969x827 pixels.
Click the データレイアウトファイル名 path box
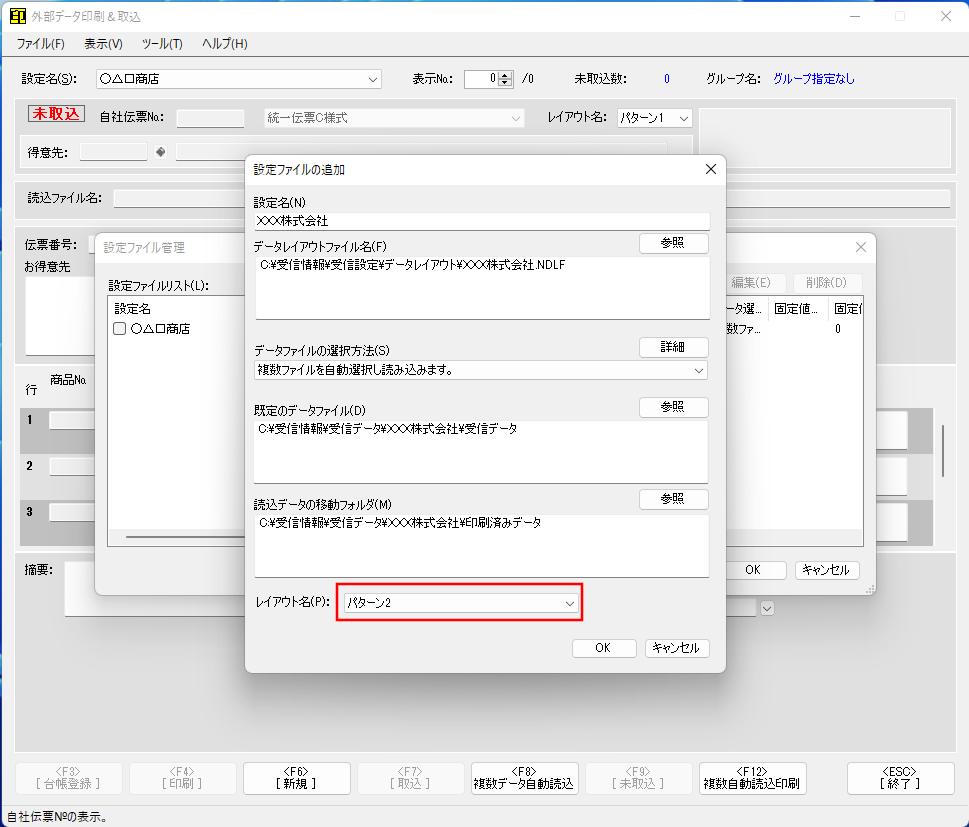tap(482, 288)
